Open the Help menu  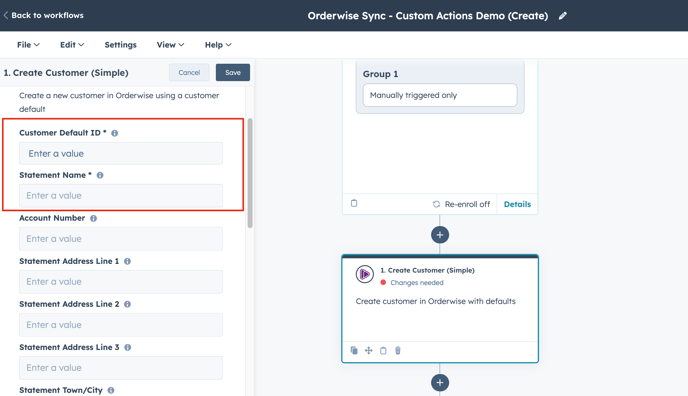click(218, 45)
